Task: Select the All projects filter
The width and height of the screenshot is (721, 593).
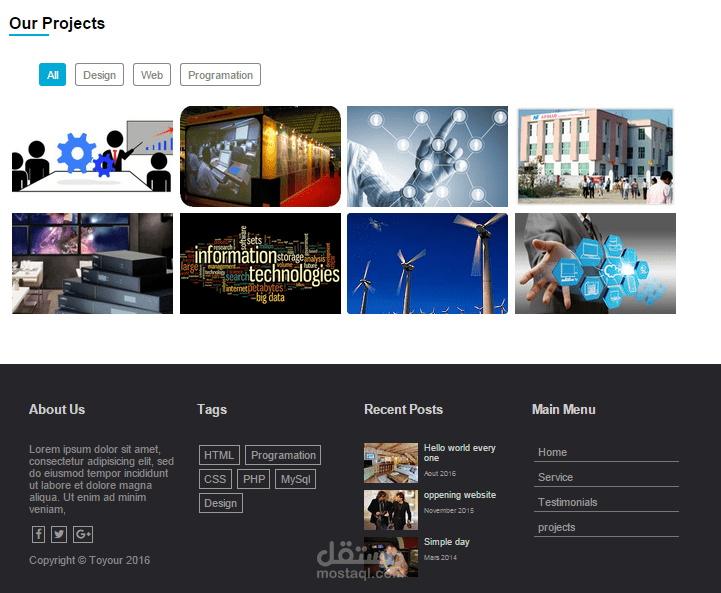Action: click(x=52, y=74)
